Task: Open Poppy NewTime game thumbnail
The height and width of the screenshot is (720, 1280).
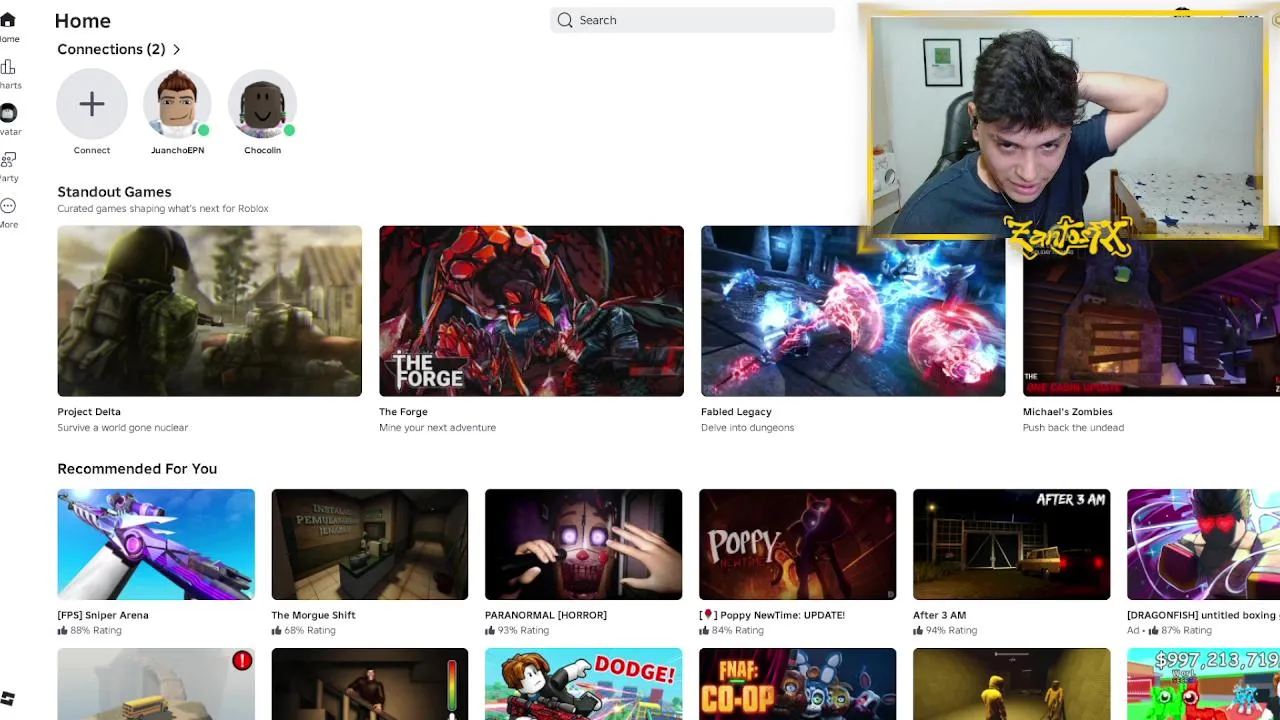Action: [797, 544]
